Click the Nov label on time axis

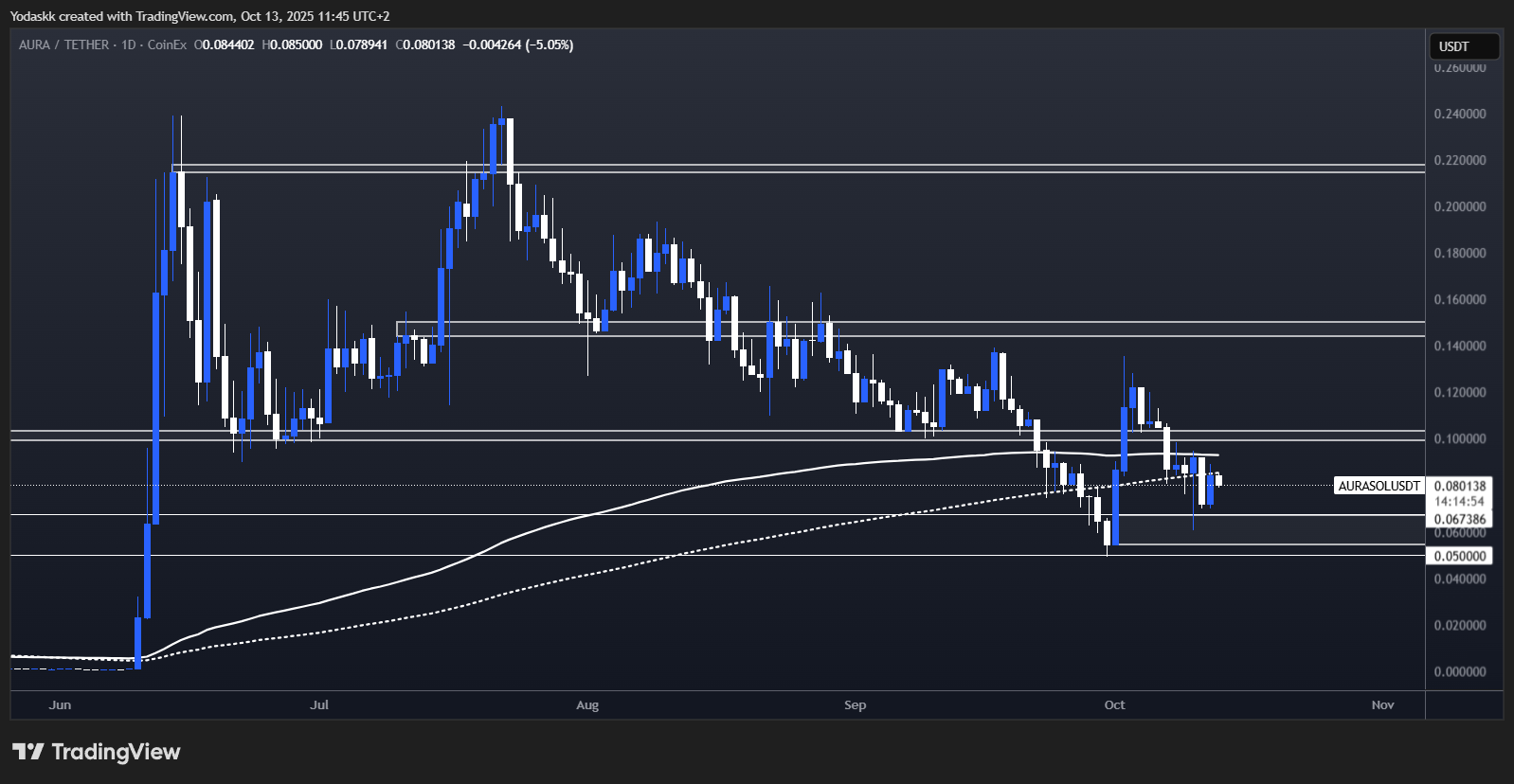(1382, 704)
